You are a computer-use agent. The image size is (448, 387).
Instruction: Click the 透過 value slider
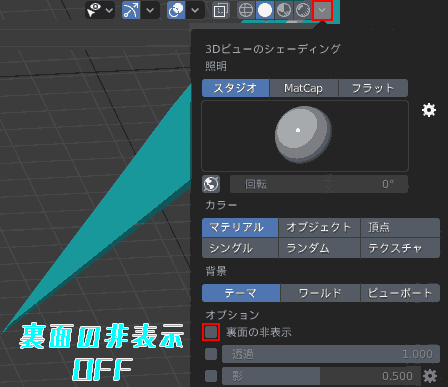click(331, 354)
